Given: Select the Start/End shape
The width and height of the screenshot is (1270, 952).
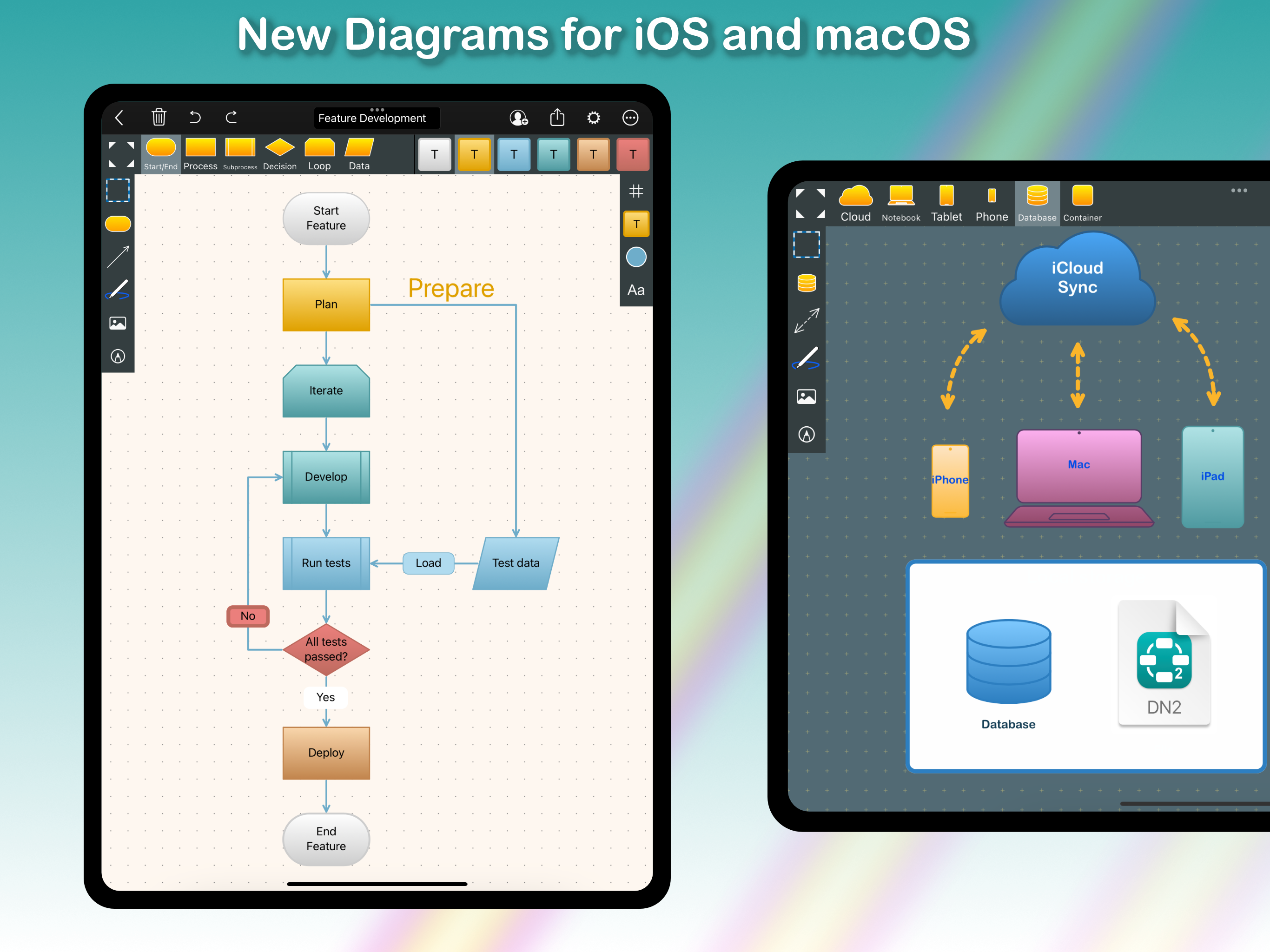Looking at the screenshot, I should coord(161,154).
